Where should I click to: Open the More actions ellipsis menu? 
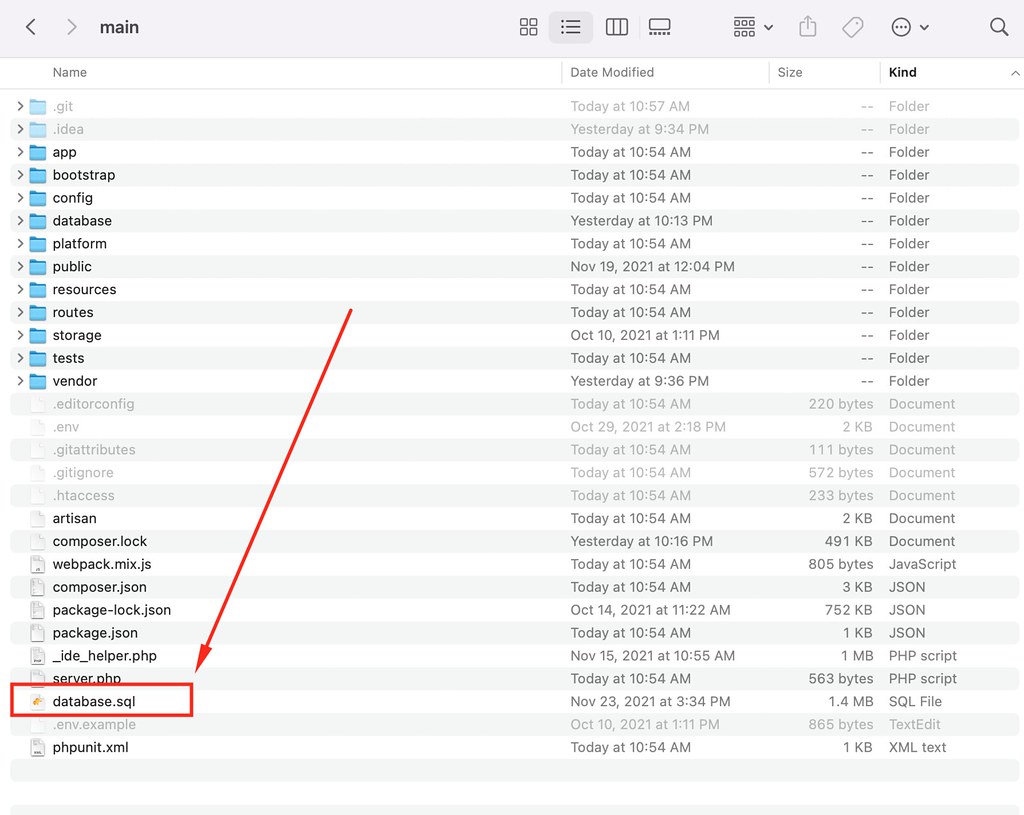coord(910,27)
